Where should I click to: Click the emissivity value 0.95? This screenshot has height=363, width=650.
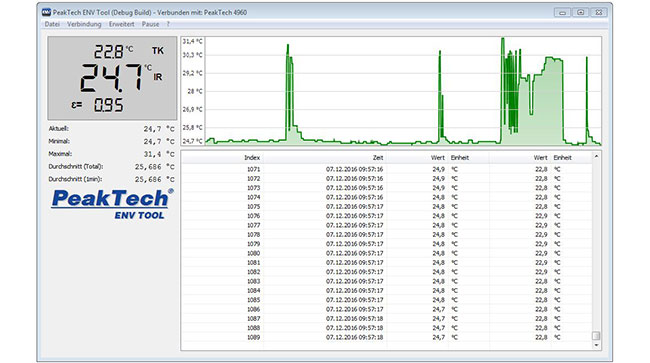[108, 105]
